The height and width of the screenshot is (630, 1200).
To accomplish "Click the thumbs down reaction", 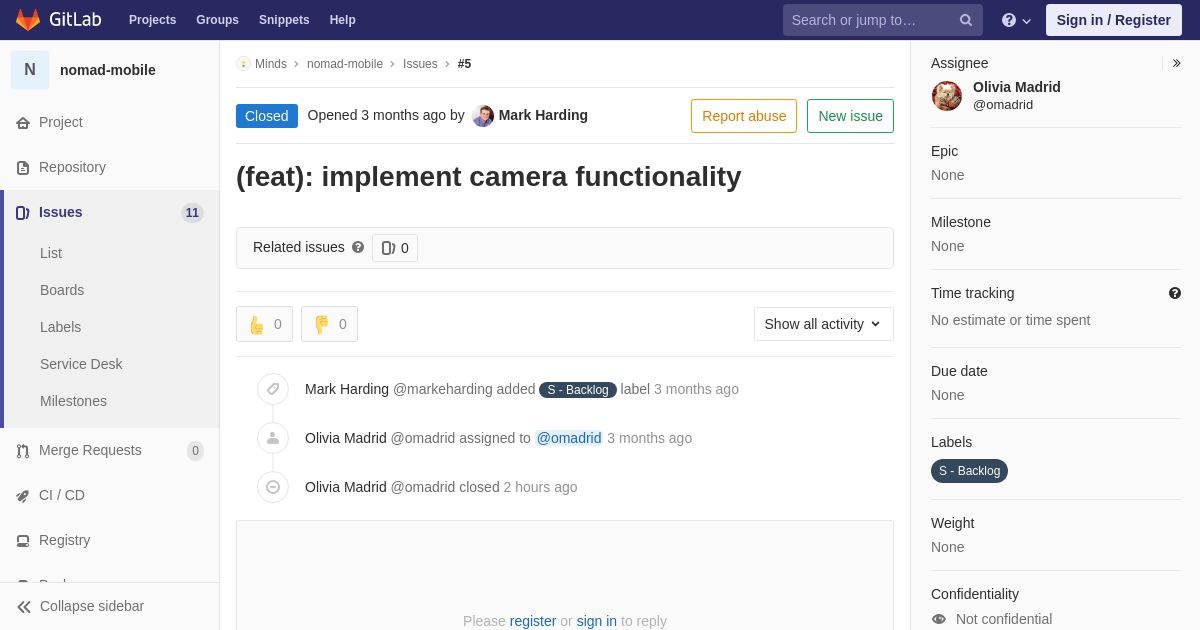I will pyautogui.click(x=329, y=324).
